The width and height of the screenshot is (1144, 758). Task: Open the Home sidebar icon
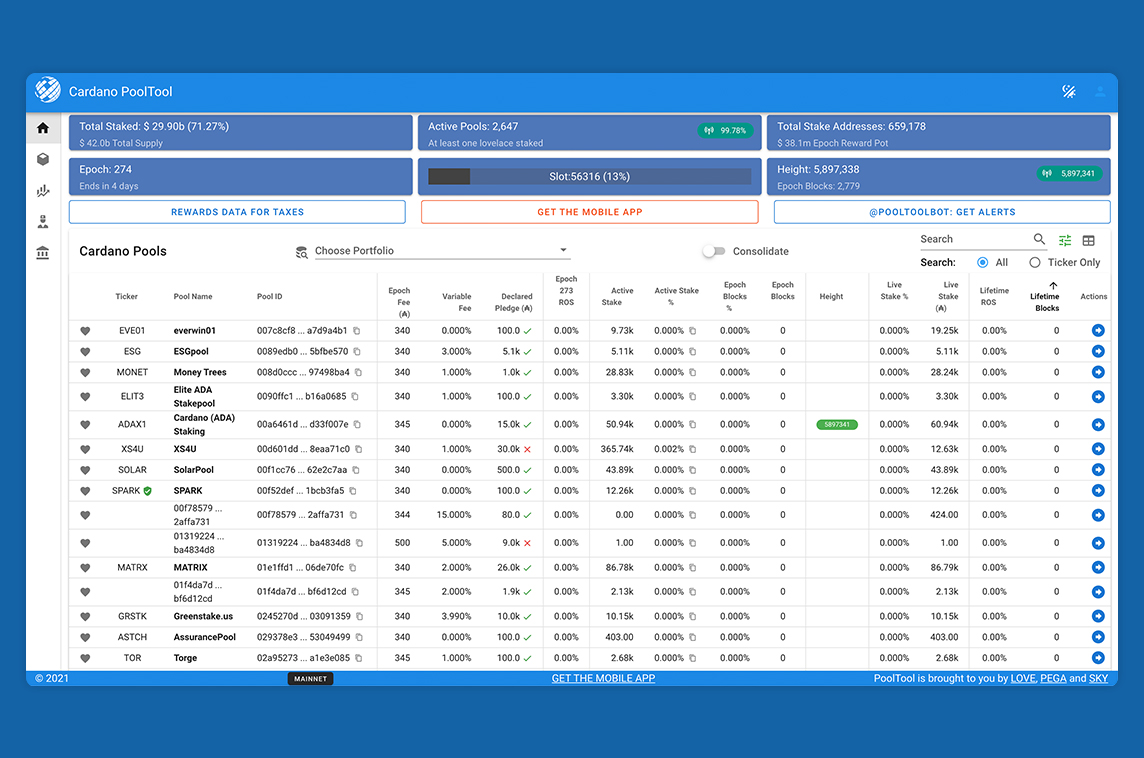(x=43, y=128)
